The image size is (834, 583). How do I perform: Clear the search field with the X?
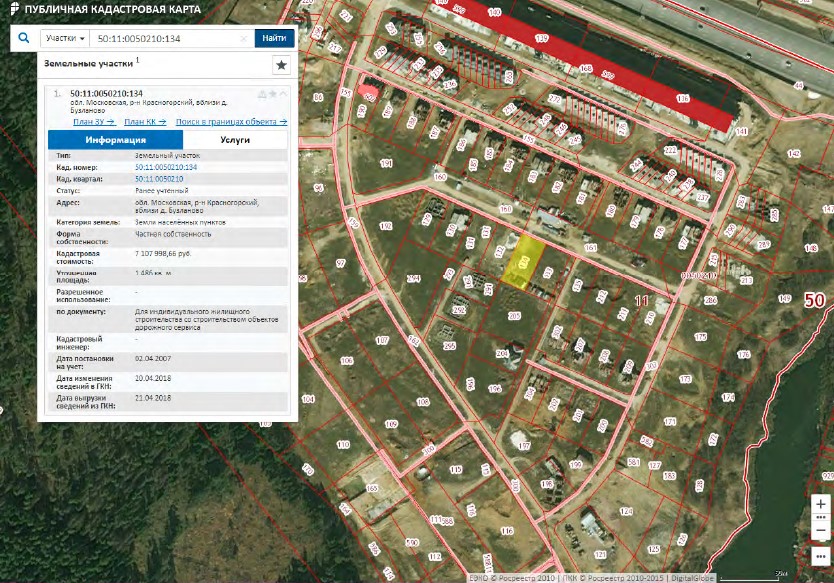pyautogui.click(x=244, y=38)
